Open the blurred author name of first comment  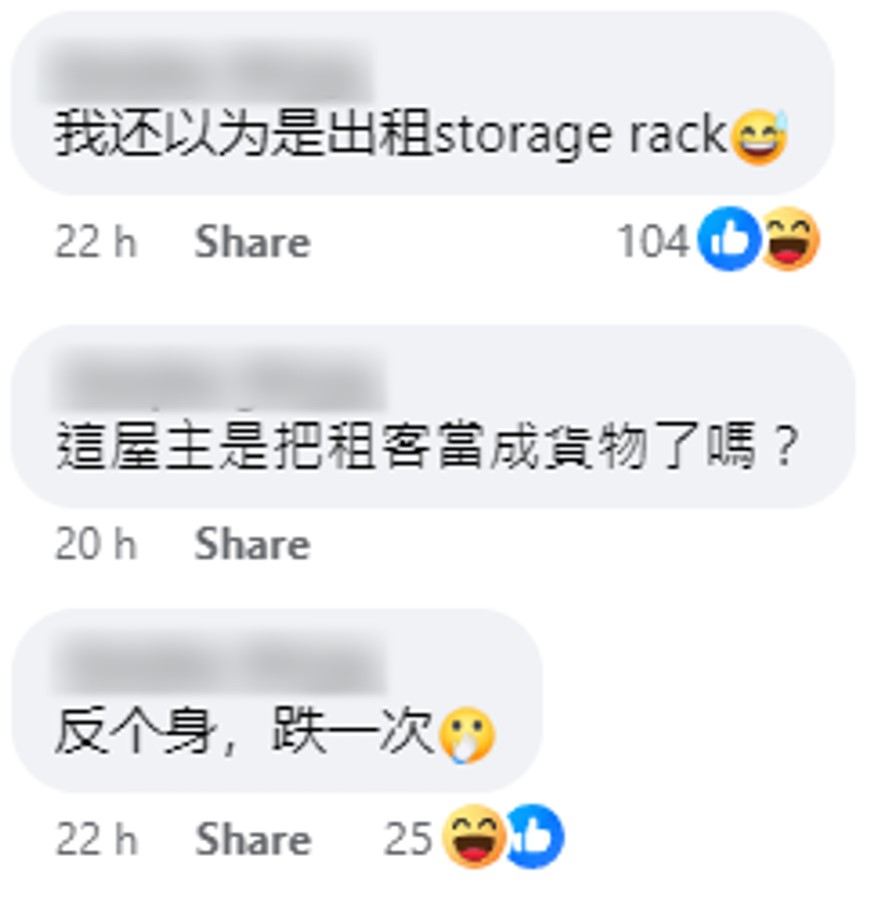point(207,74)
